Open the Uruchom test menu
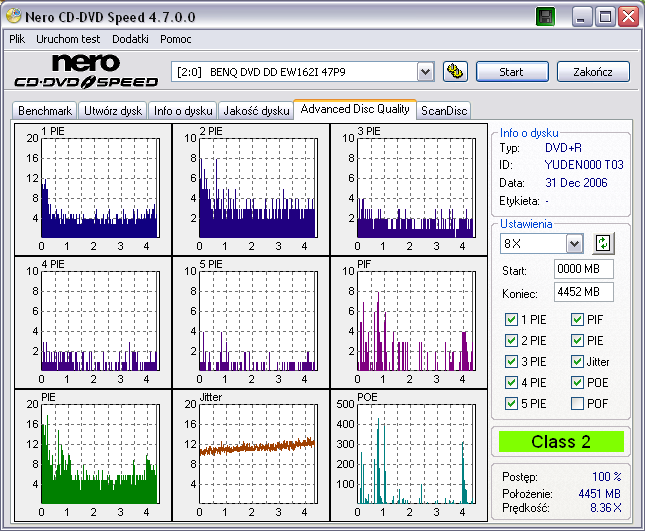 pyautogui.click(x=68, y=39)
